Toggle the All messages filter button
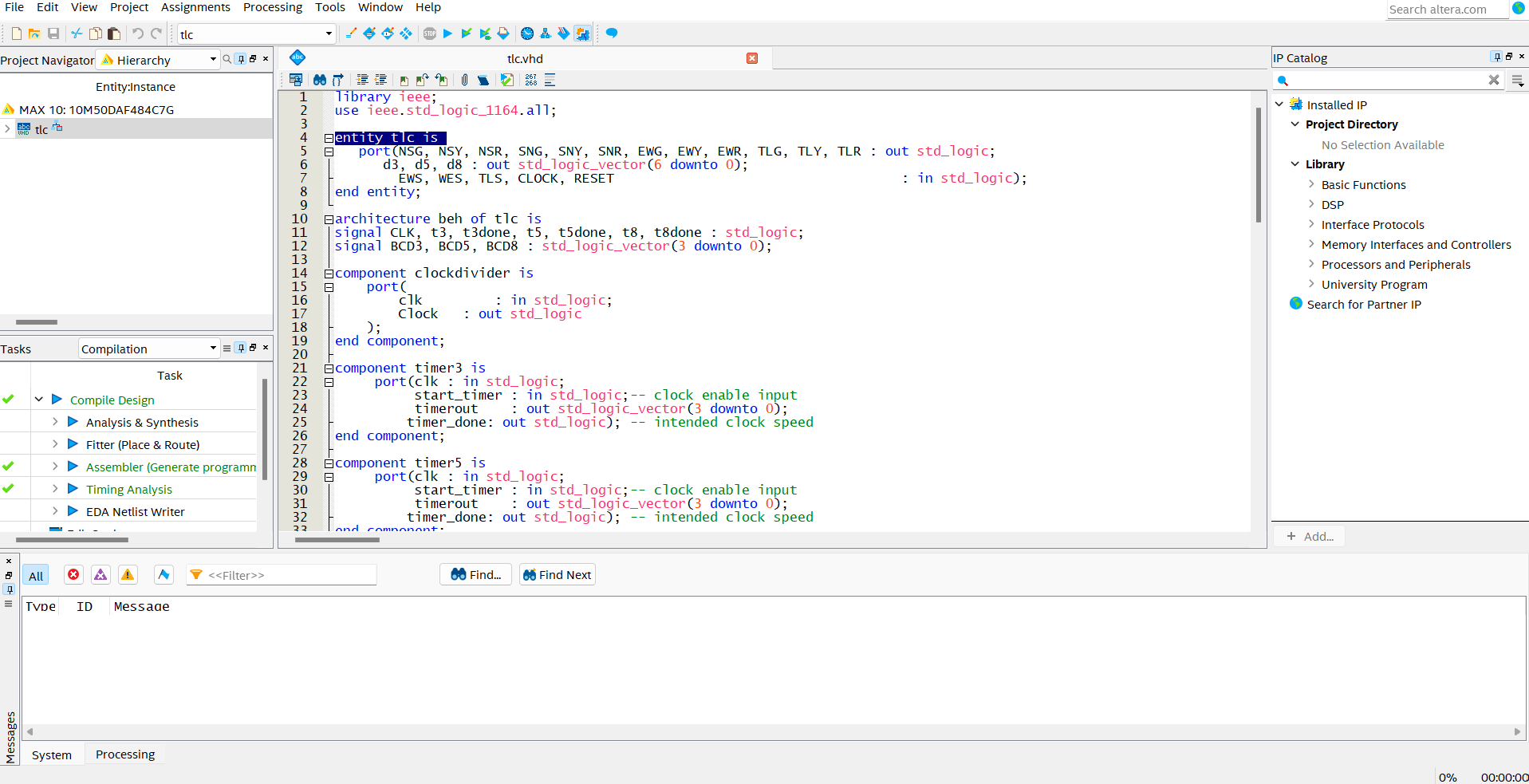 [x=36, y=576]
